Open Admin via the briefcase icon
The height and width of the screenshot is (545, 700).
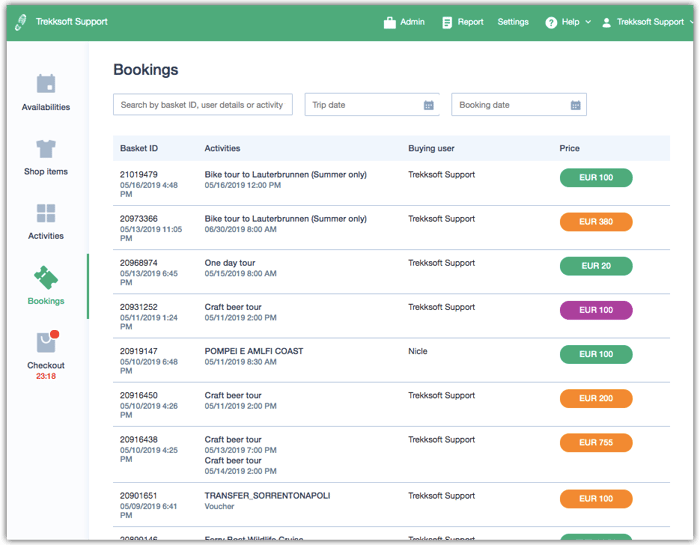390,22
